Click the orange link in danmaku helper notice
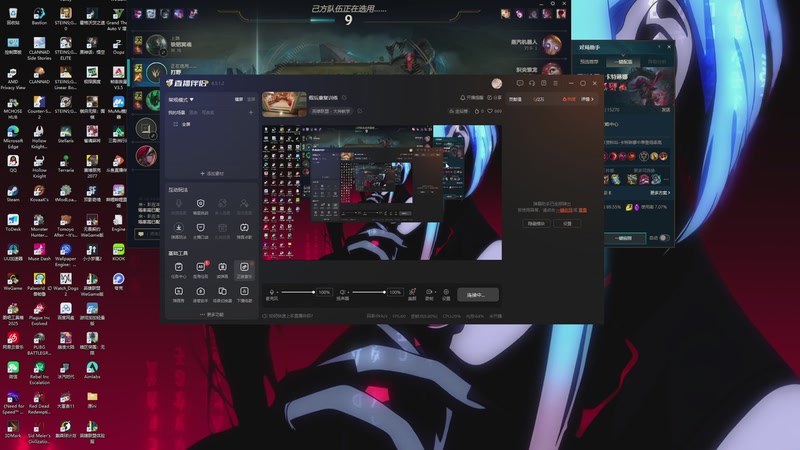Image resolution: width=800 pixels, height=450 pixels. click(566, 210)
